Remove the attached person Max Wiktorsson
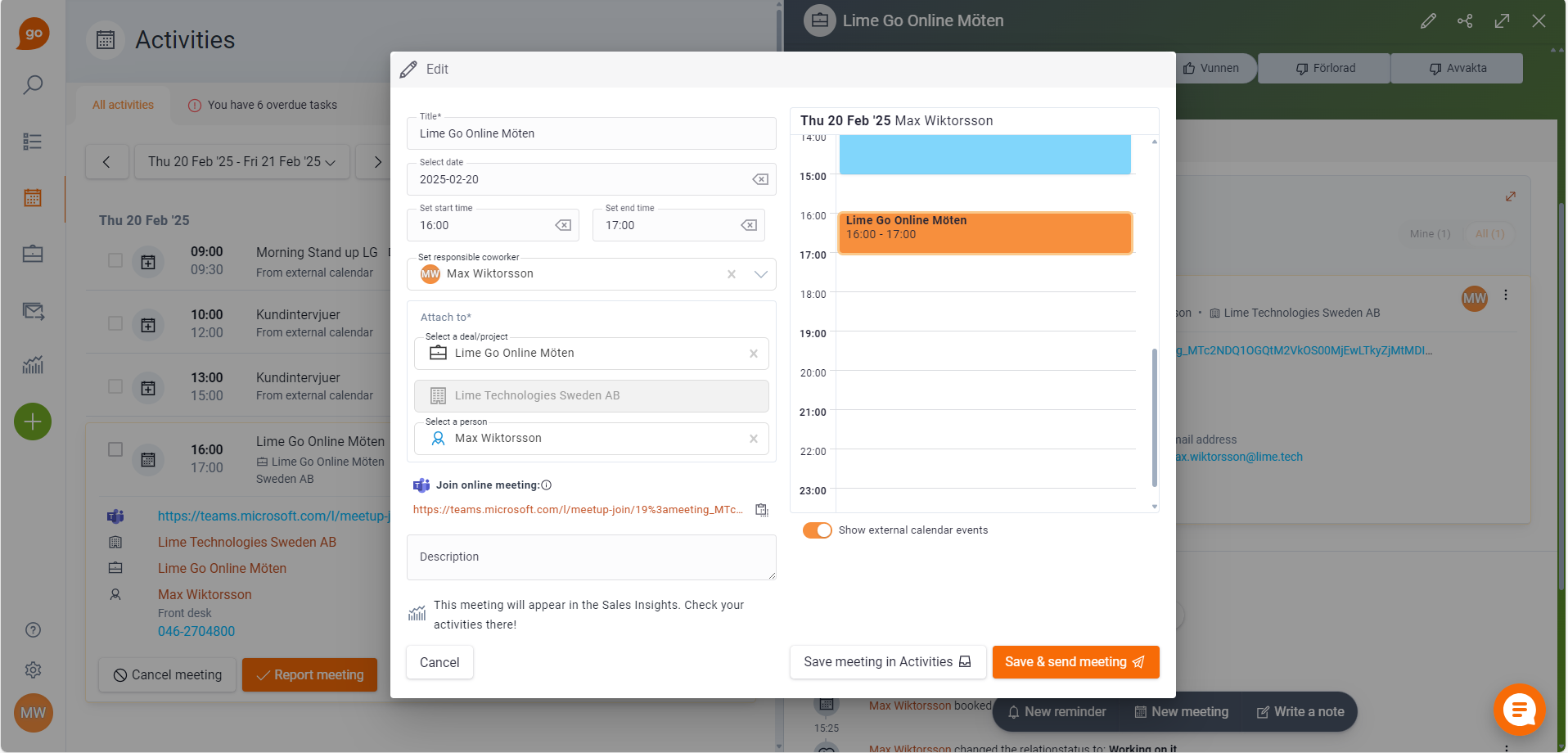 [754, 439]
